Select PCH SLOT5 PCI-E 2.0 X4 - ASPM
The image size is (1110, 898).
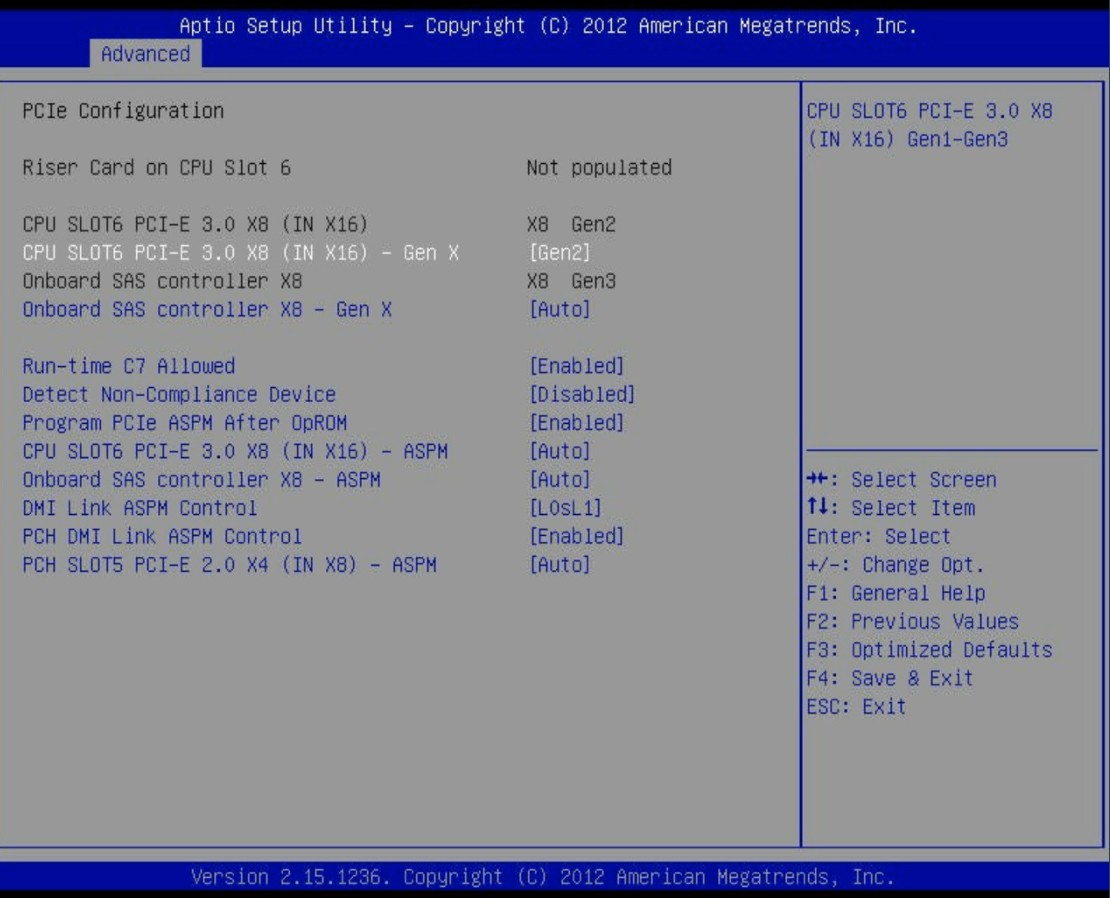point(229,565)
